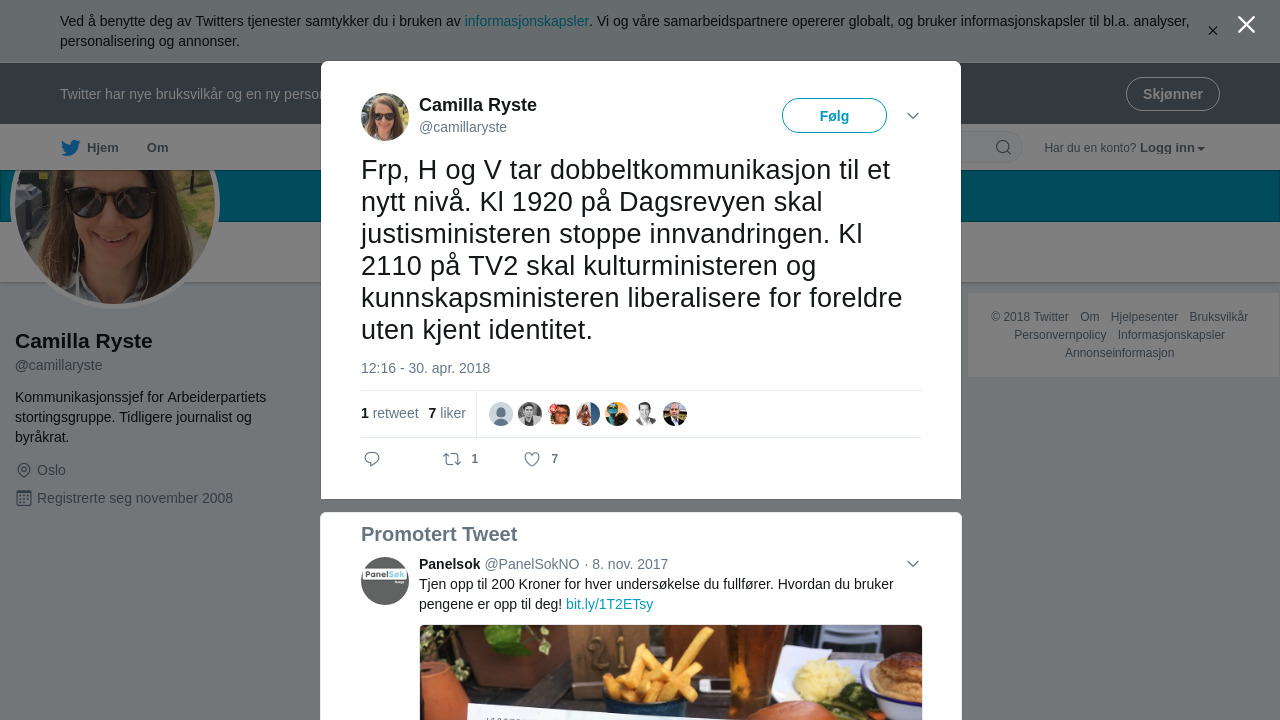Image resolution: width=1280 pixels, height=720 pixels.
Task: Dismiss cookie notice with small x
Action: tap(1213, 31)
